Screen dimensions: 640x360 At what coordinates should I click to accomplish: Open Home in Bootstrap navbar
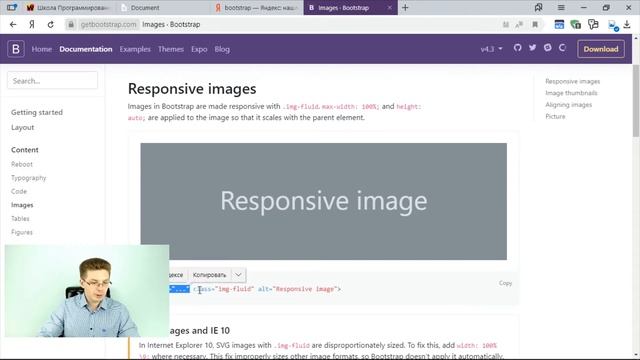(42, 49)
